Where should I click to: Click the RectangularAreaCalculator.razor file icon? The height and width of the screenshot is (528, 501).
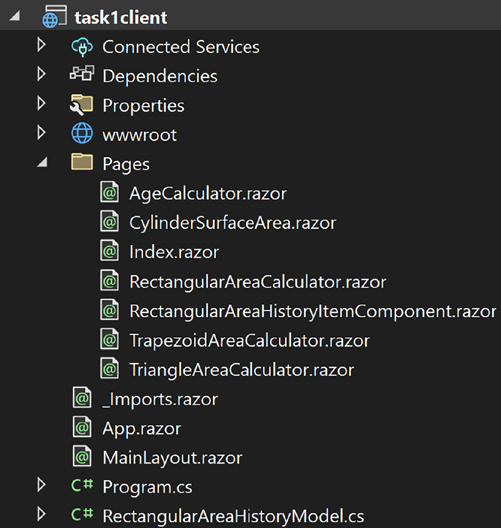click(109, 280)
